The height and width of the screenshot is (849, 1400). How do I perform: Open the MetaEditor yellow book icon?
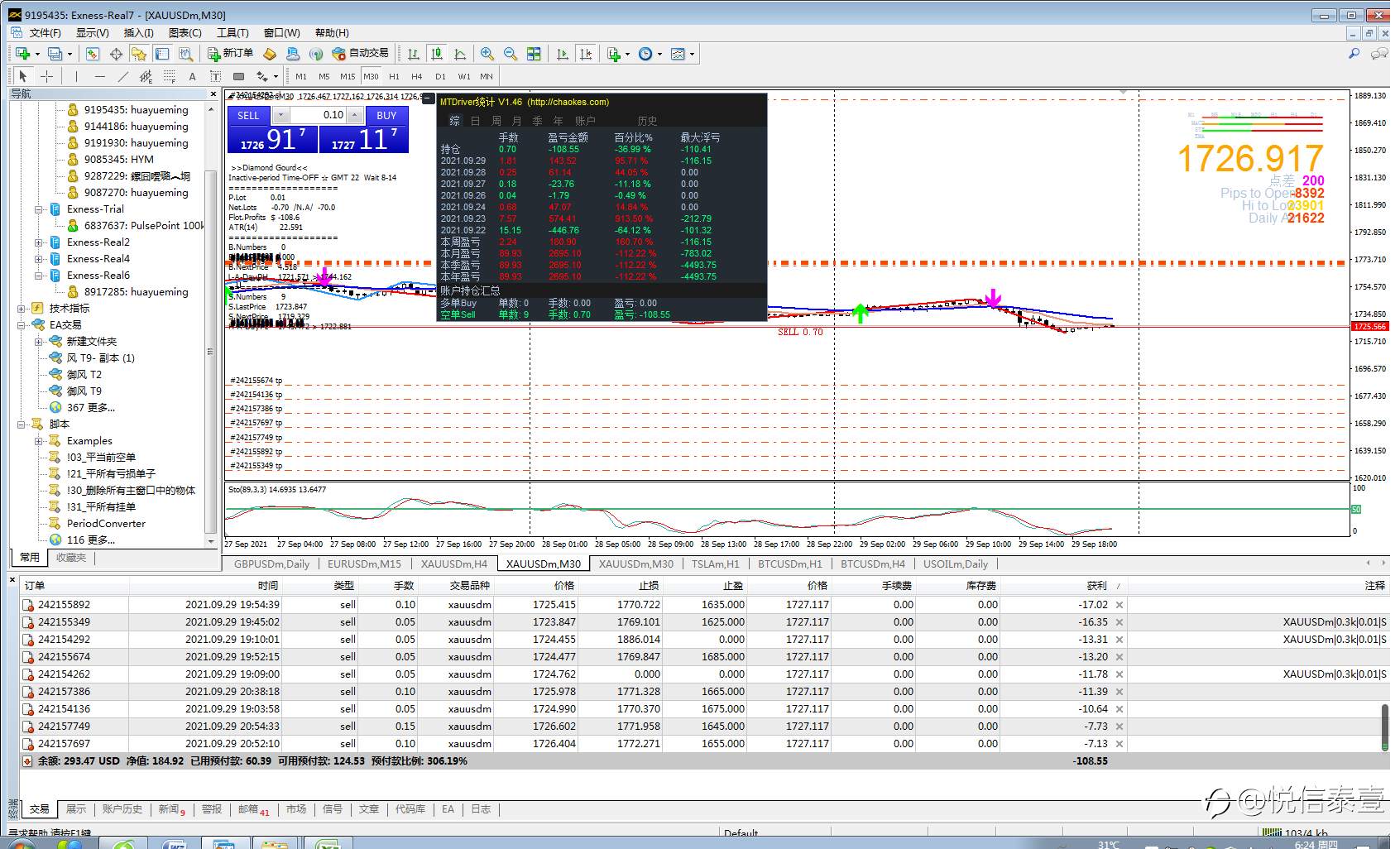pyautogui.click(x=269, y=54)
